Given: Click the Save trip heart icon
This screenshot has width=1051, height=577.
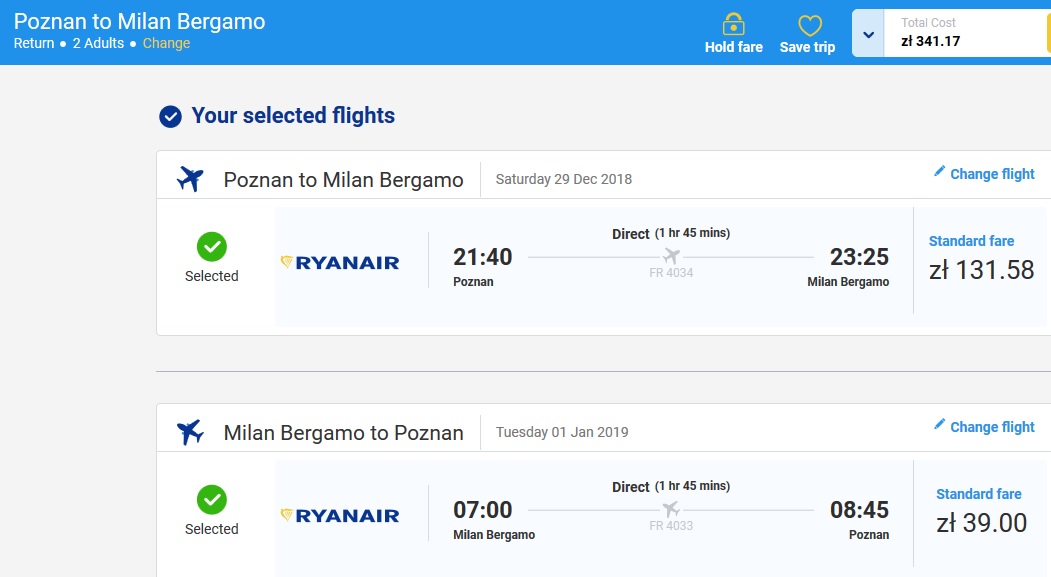Looking at the screenshot, I should [x=810, y=25].
